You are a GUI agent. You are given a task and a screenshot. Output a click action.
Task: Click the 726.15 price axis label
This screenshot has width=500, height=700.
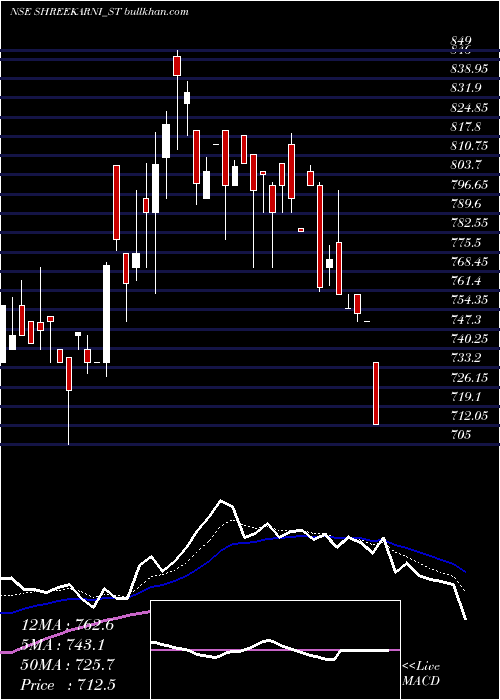pyautogui.click(x=470, y=378)
